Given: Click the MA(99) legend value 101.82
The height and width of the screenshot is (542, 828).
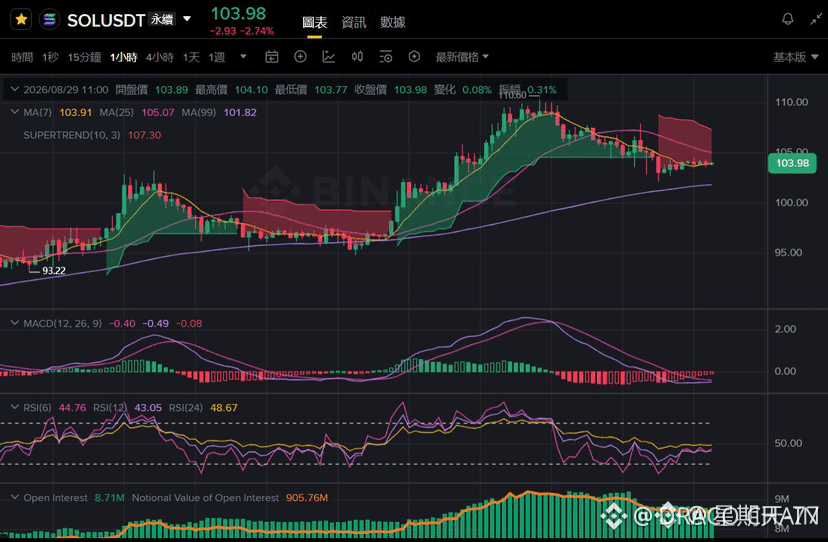Looking at the screenshot, I should (x=240, y=113).
